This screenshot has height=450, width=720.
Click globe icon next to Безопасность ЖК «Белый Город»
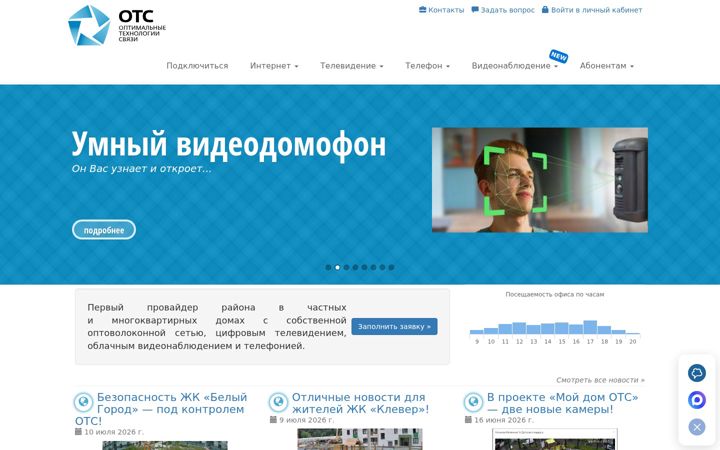tap(83, 402)
